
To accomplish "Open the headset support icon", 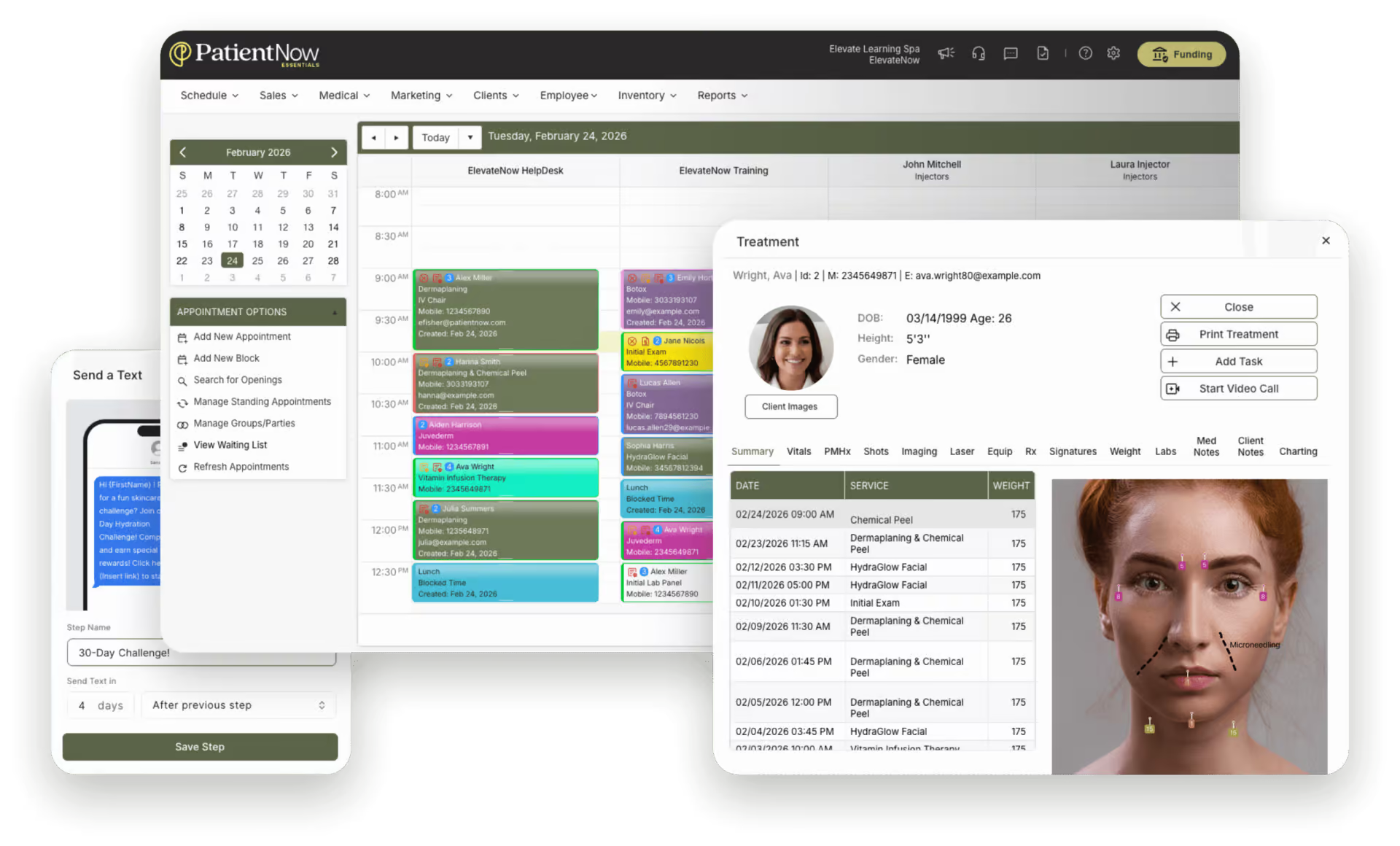I will tap(979, 53).
